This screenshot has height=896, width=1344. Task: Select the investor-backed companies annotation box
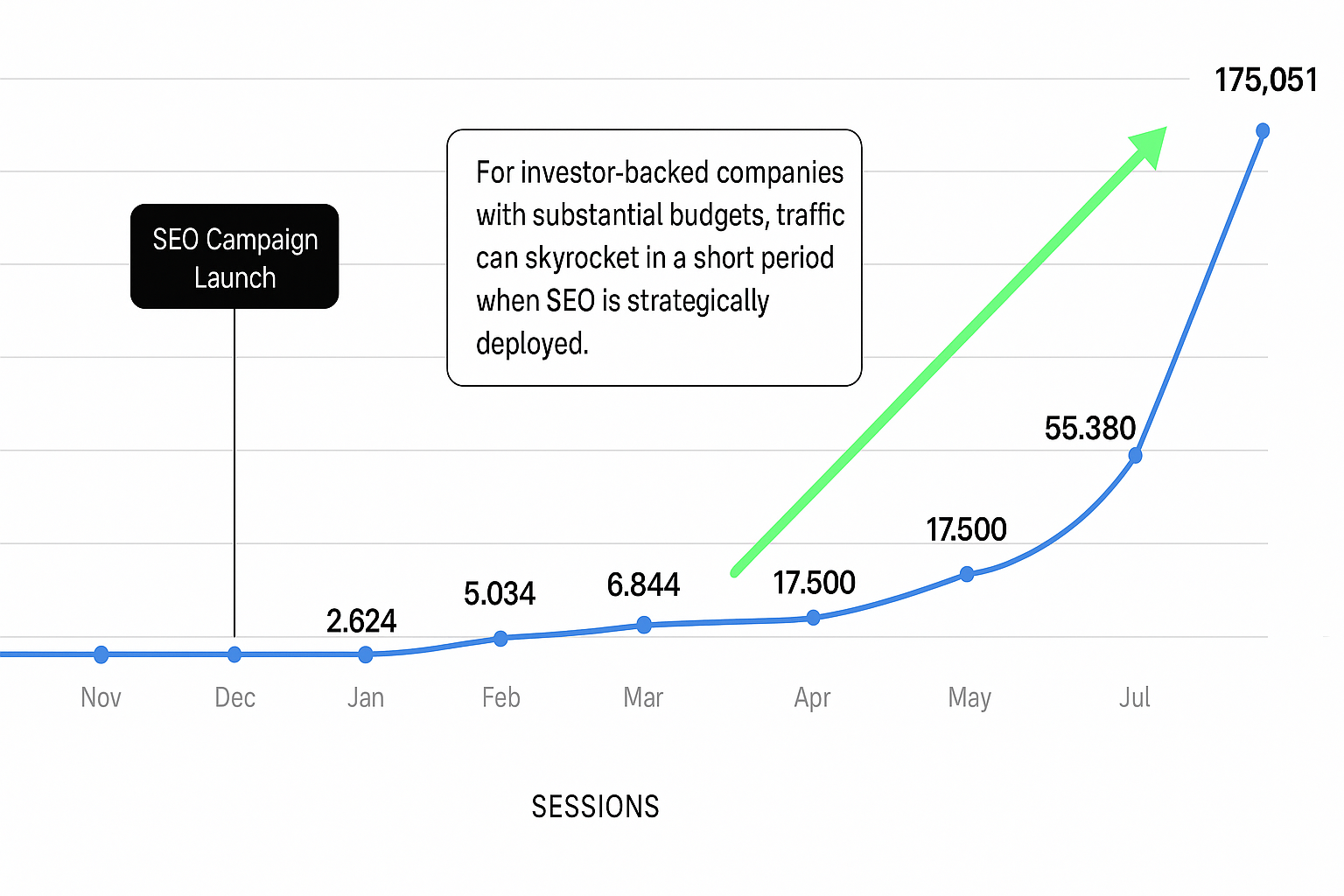click(x=654, y=257)
